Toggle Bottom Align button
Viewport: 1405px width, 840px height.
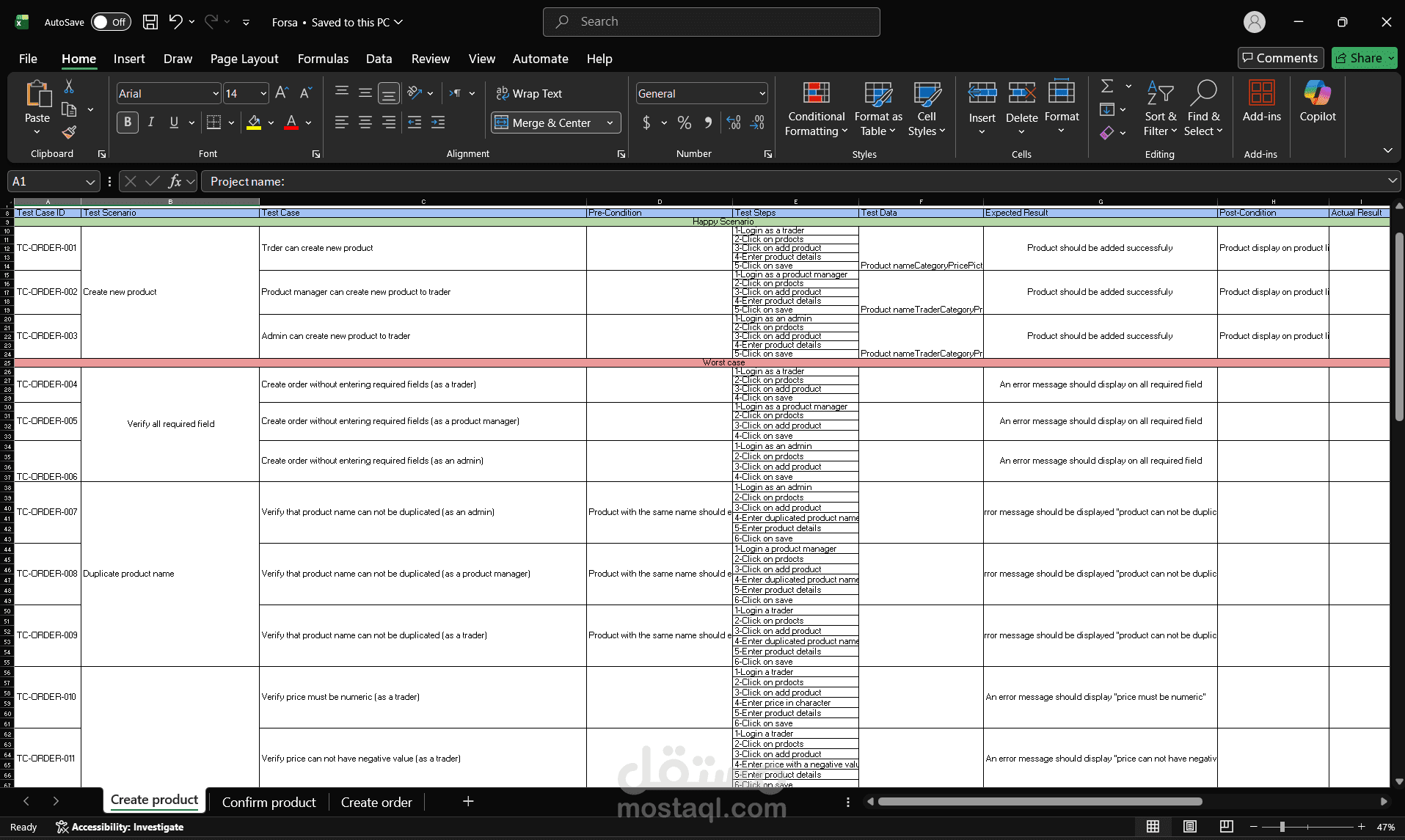[x=389, y=93]
